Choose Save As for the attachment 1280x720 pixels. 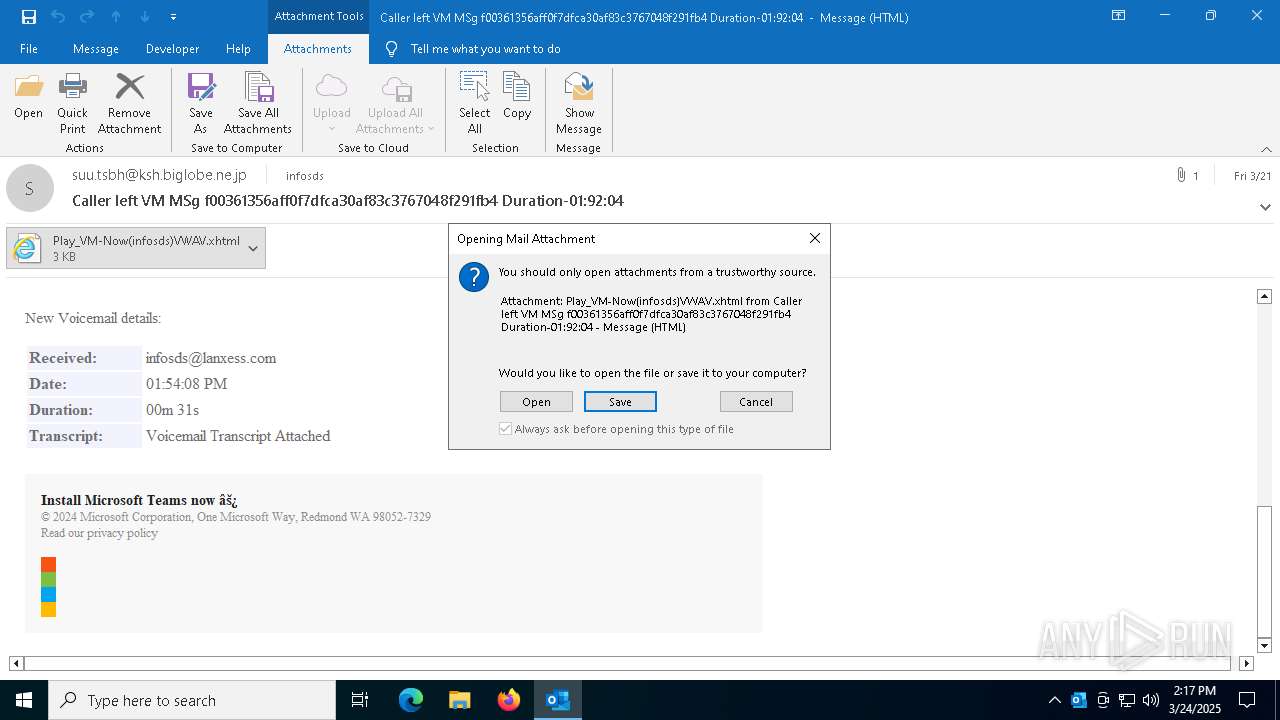pyautogui.click(x=200, y=105)
